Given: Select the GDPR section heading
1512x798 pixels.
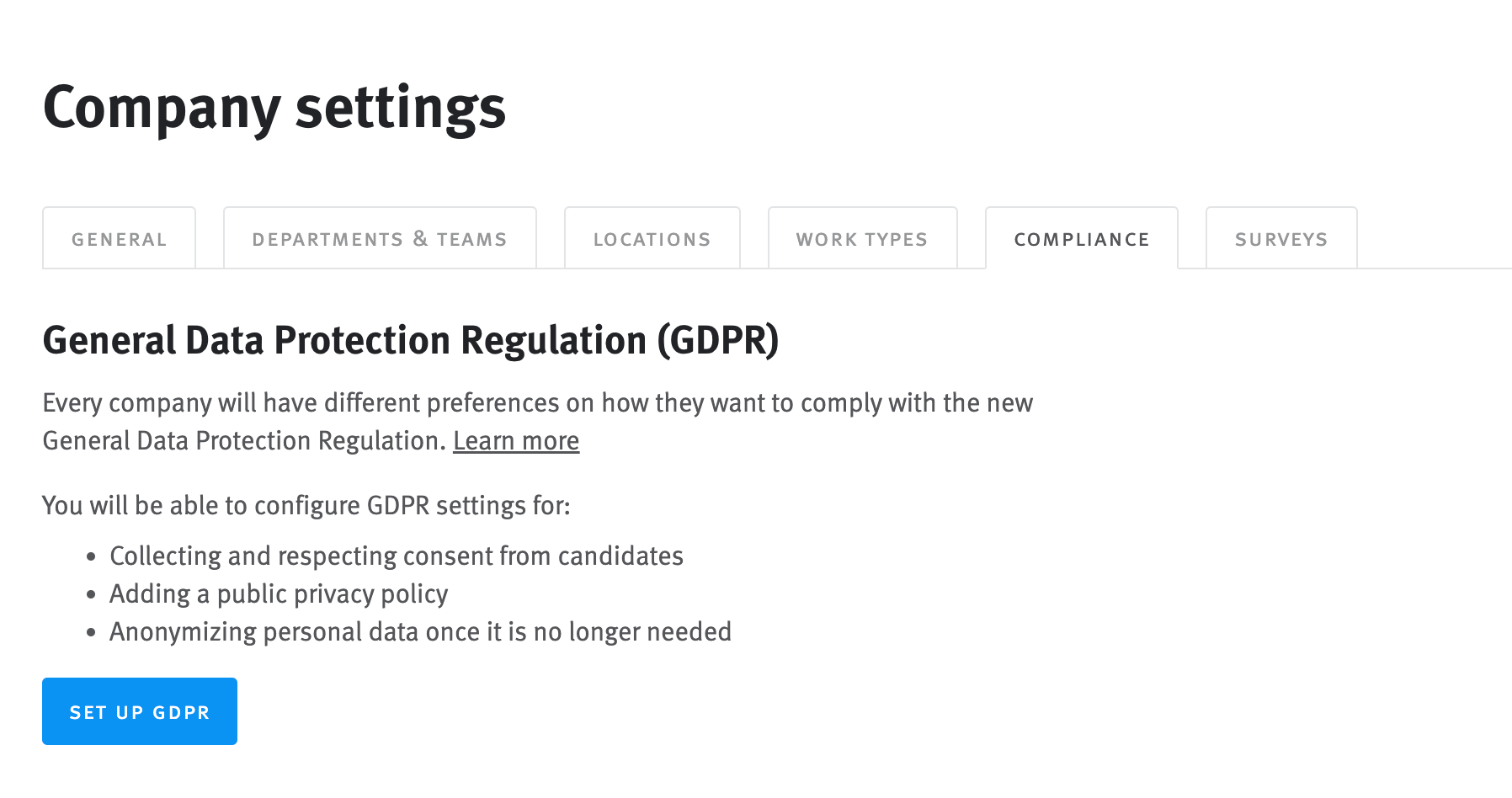Looking at the screenshot, I should [x=412, y=341].
